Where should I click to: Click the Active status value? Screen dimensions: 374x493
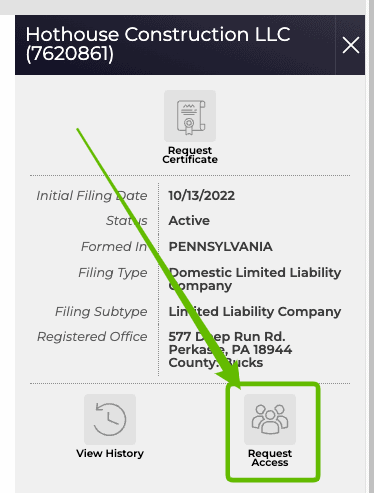[x=189, y=221]
